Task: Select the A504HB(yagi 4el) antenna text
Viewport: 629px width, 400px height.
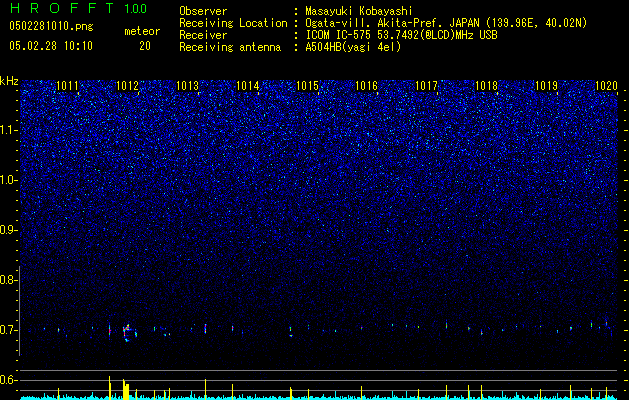Action: click(x=353, y=47)
